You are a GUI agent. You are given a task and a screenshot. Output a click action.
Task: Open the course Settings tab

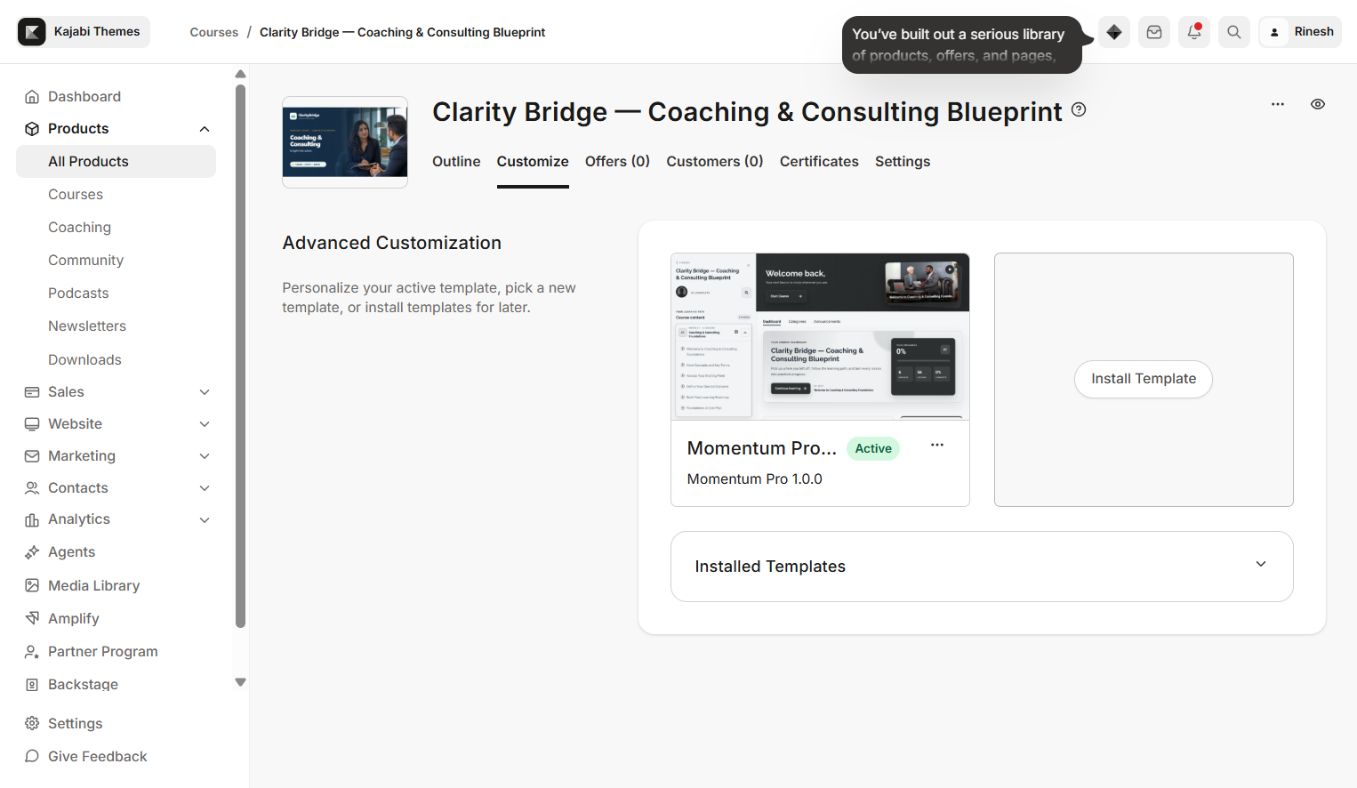[903, 162]
